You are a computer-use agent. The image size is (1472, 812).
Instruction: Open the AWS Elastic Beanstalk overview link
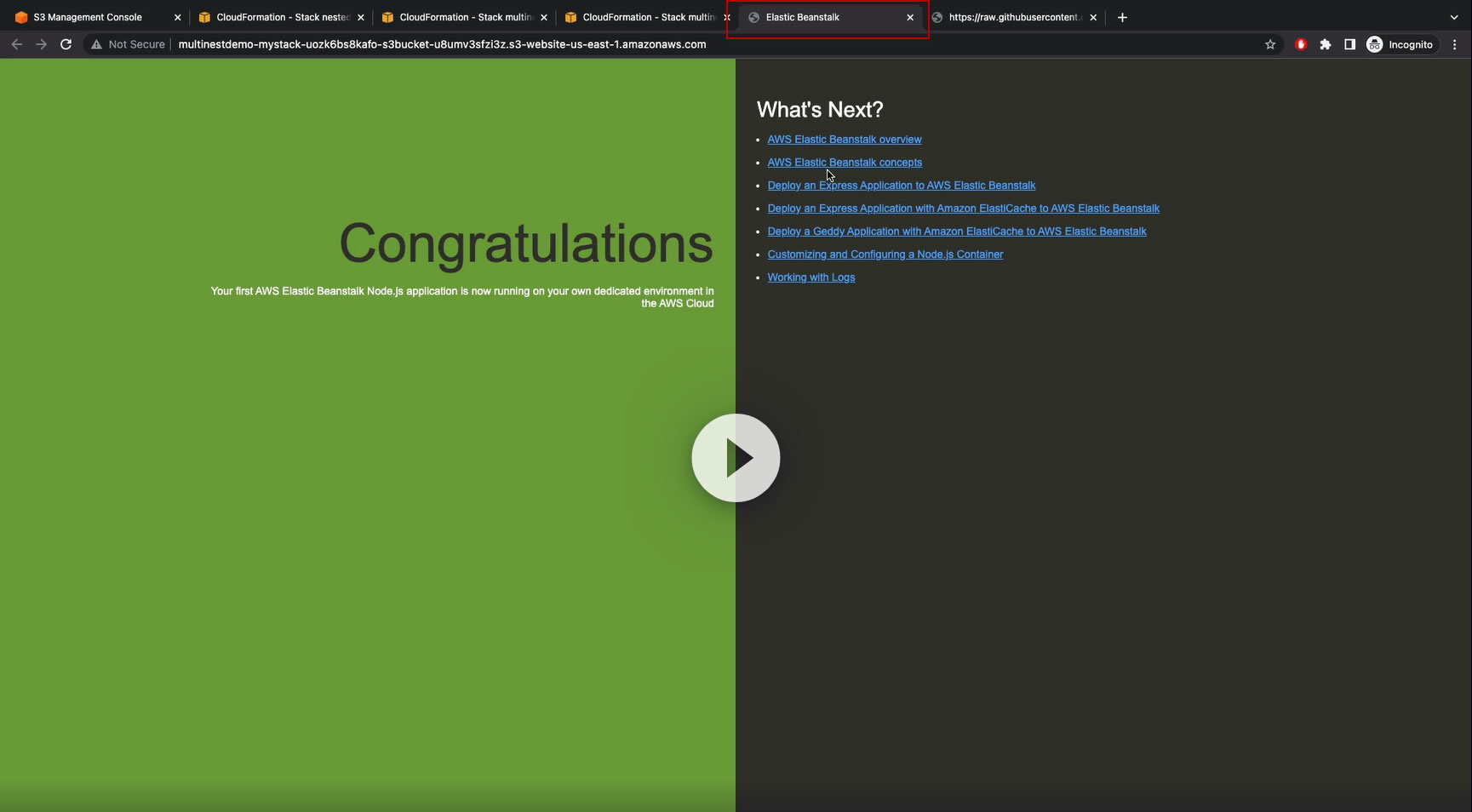(845, 140)
